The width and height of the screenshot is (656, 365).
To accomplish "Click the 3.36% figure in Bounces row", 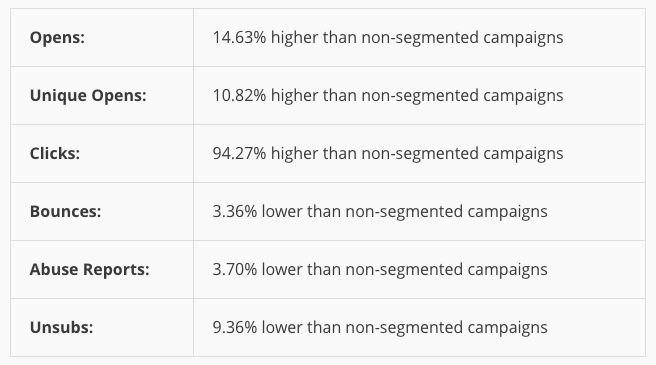I will [235, 211].
